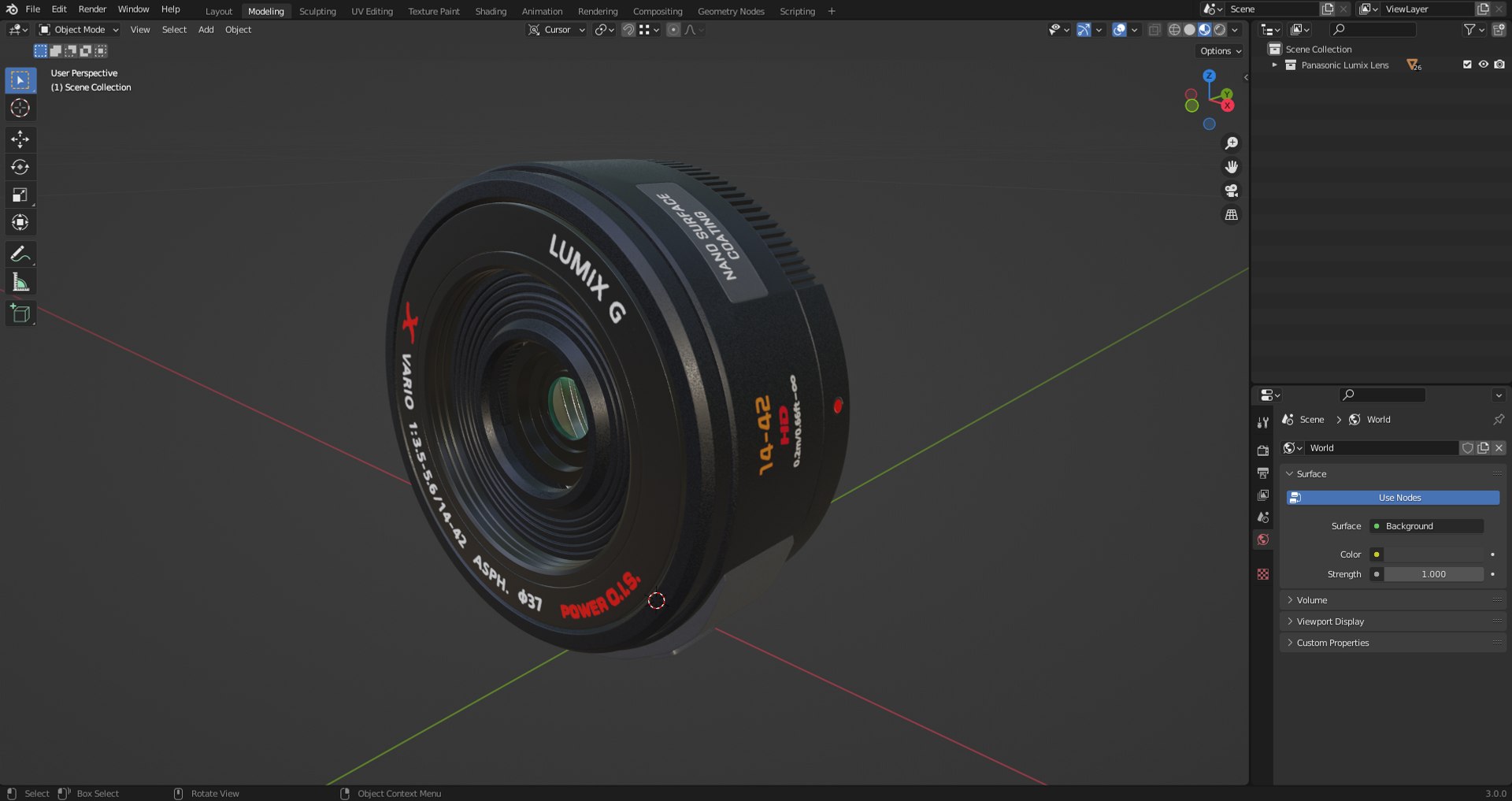Click the Background surface shader button

(1426, 526)
